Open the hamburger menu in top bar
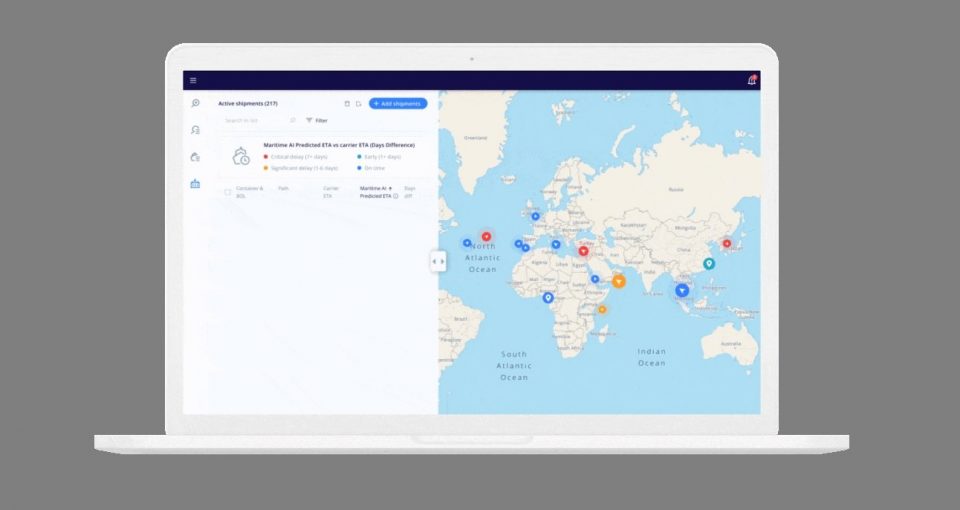Screen dimensions: 960x510 [193, 81]
